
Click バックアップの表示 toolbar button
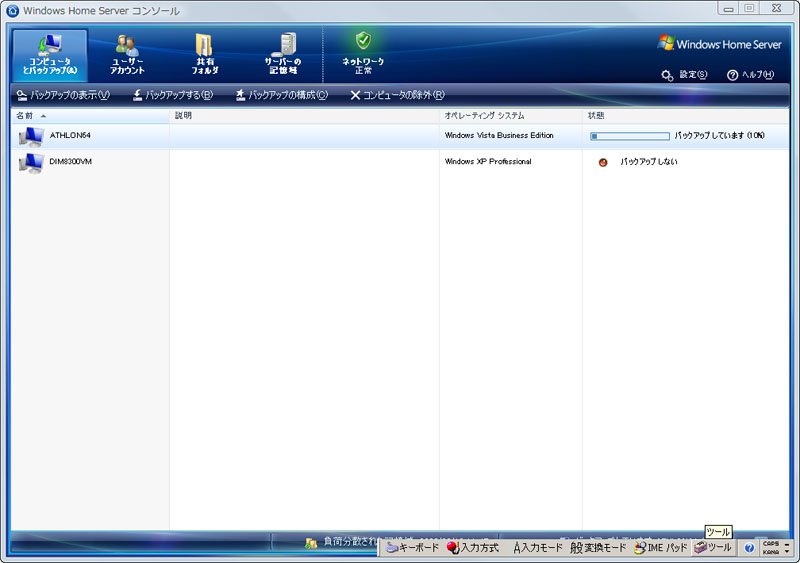point(63,95)
